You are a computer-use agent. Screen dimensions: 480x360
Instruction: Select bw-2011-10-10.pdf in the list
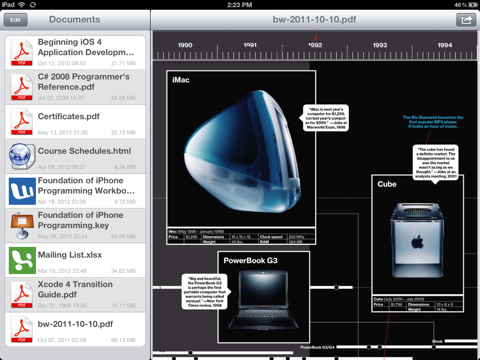click(75, 329)
